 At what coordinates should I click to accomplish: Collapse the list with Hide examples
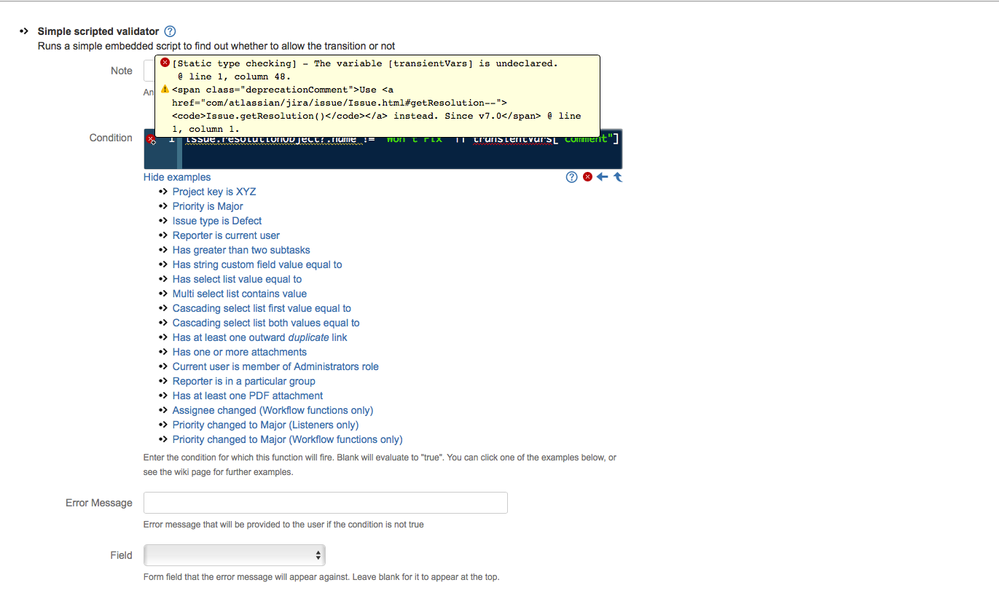click(176, 177)
